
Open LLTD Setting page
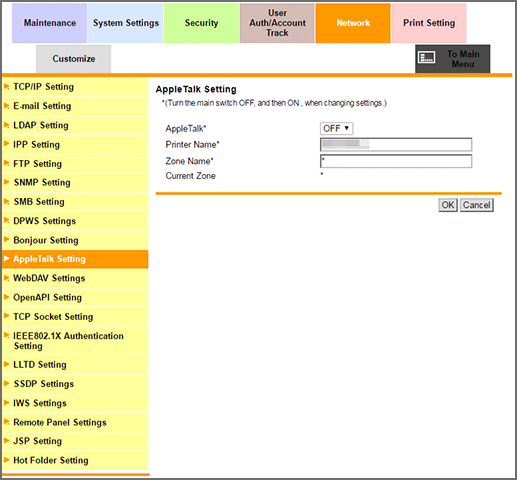pyautogui.click(x=75, y=365)
